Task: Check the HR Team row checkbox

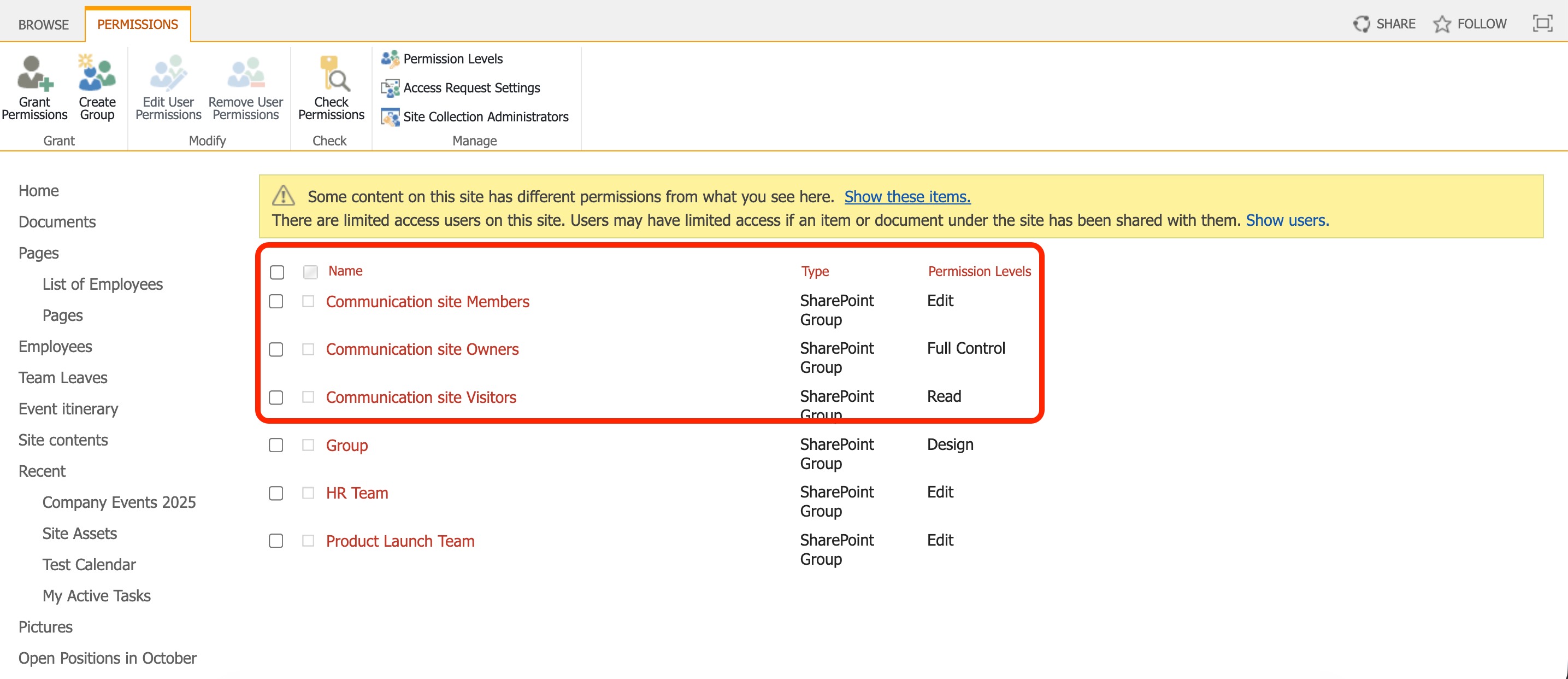Action: (277, 494)
